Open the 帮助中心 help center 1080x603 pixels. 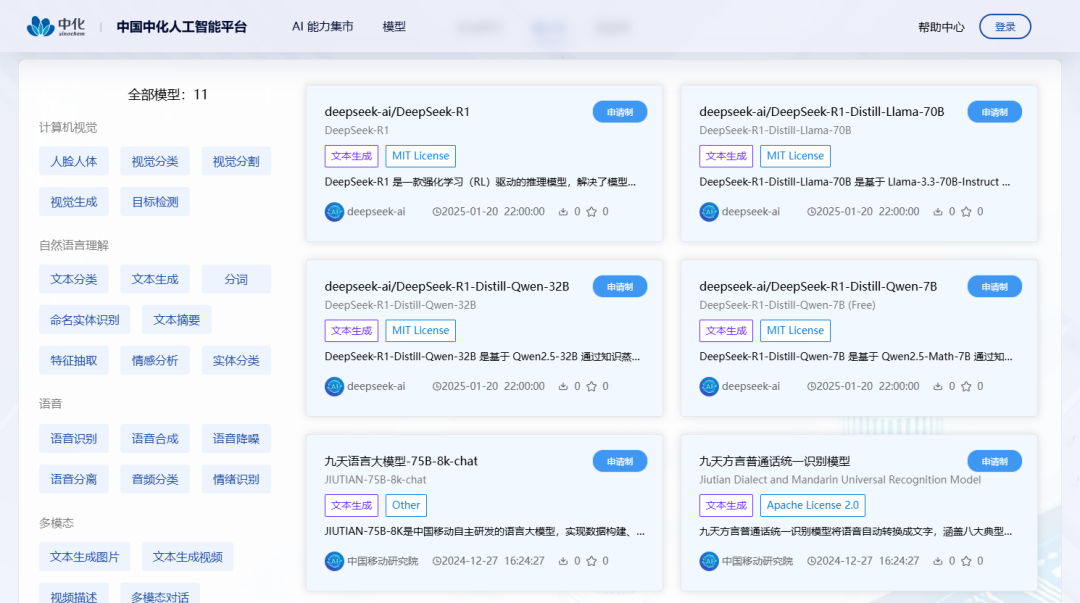click(941, 26)
